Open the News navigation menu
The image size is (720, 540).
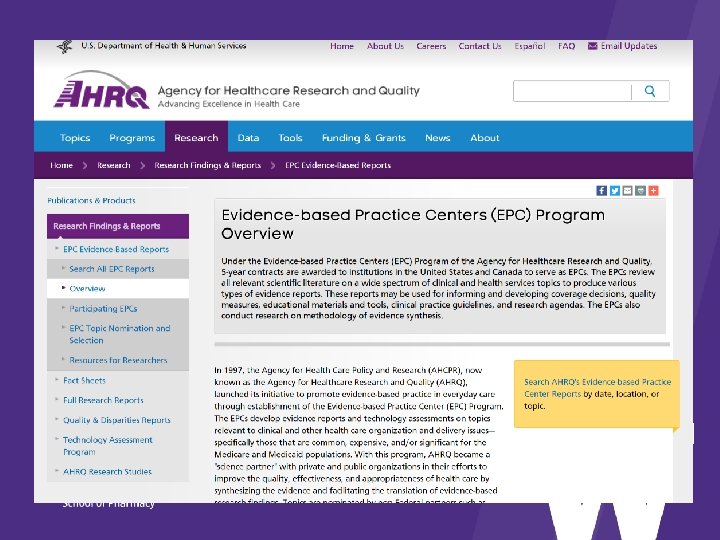(438, 138)
